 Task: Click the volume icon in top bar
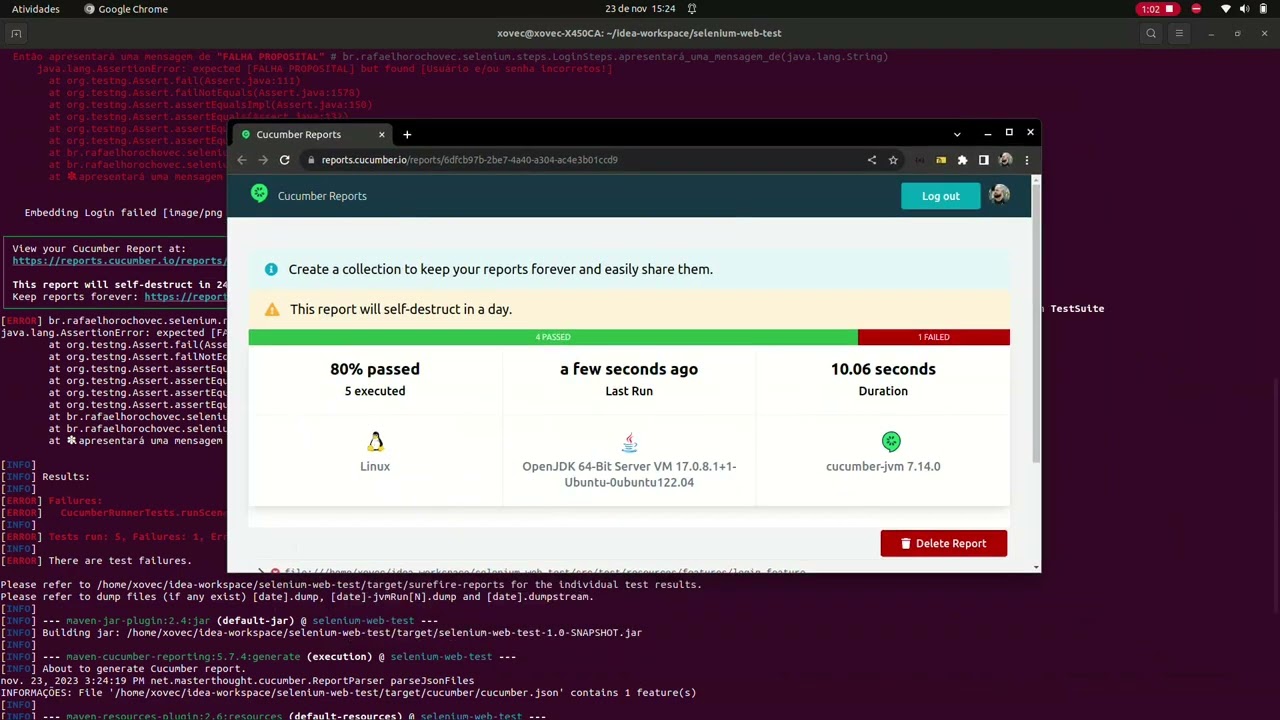[1244, 9]
